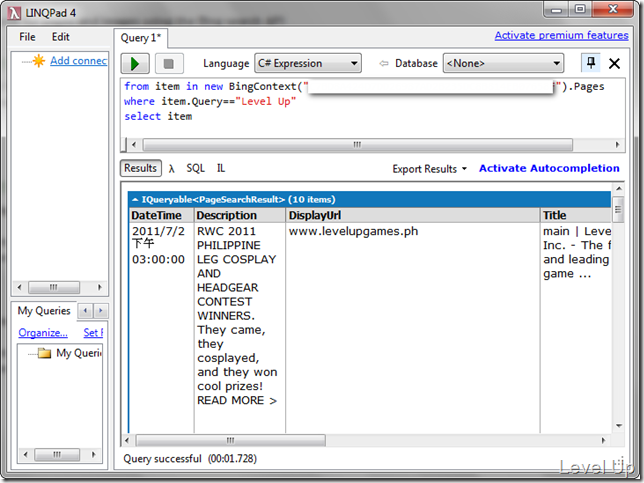This screenshot has height=483, width=644.
Task: Open the Database combo box
Action: [503, 63]
